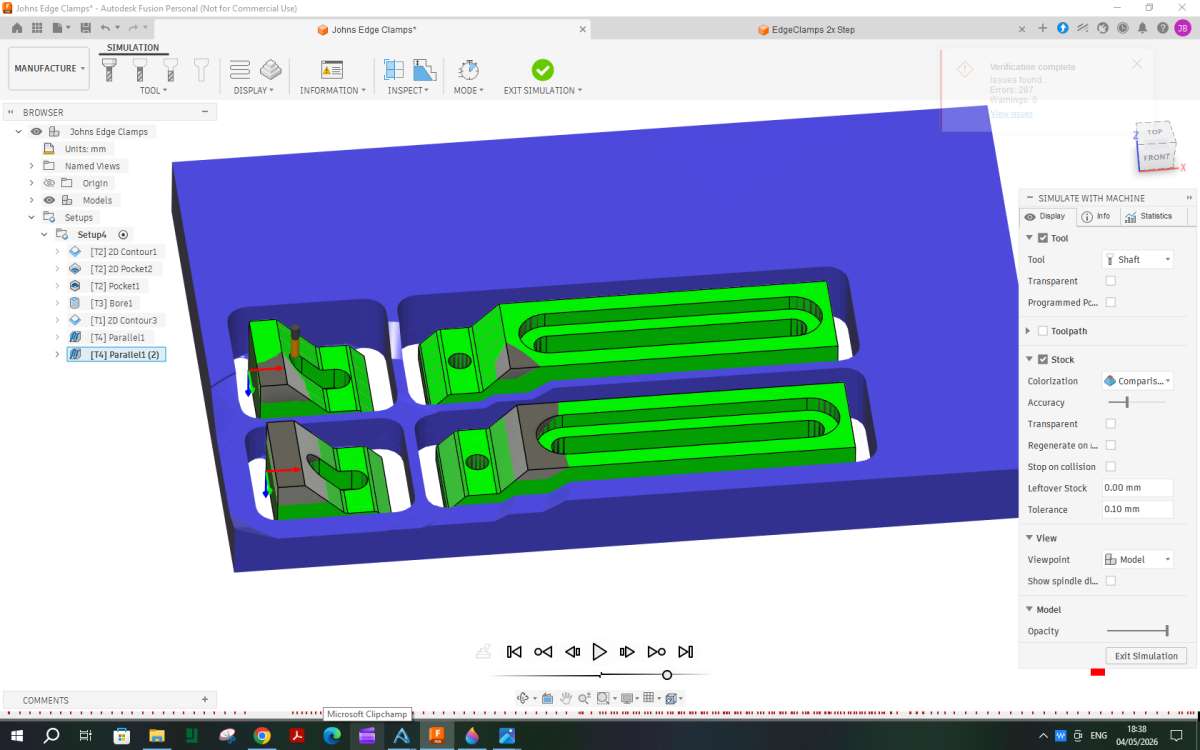Select the first tool display icon in Tool group
Viewport: 1200px width, 750px height.
110,69
